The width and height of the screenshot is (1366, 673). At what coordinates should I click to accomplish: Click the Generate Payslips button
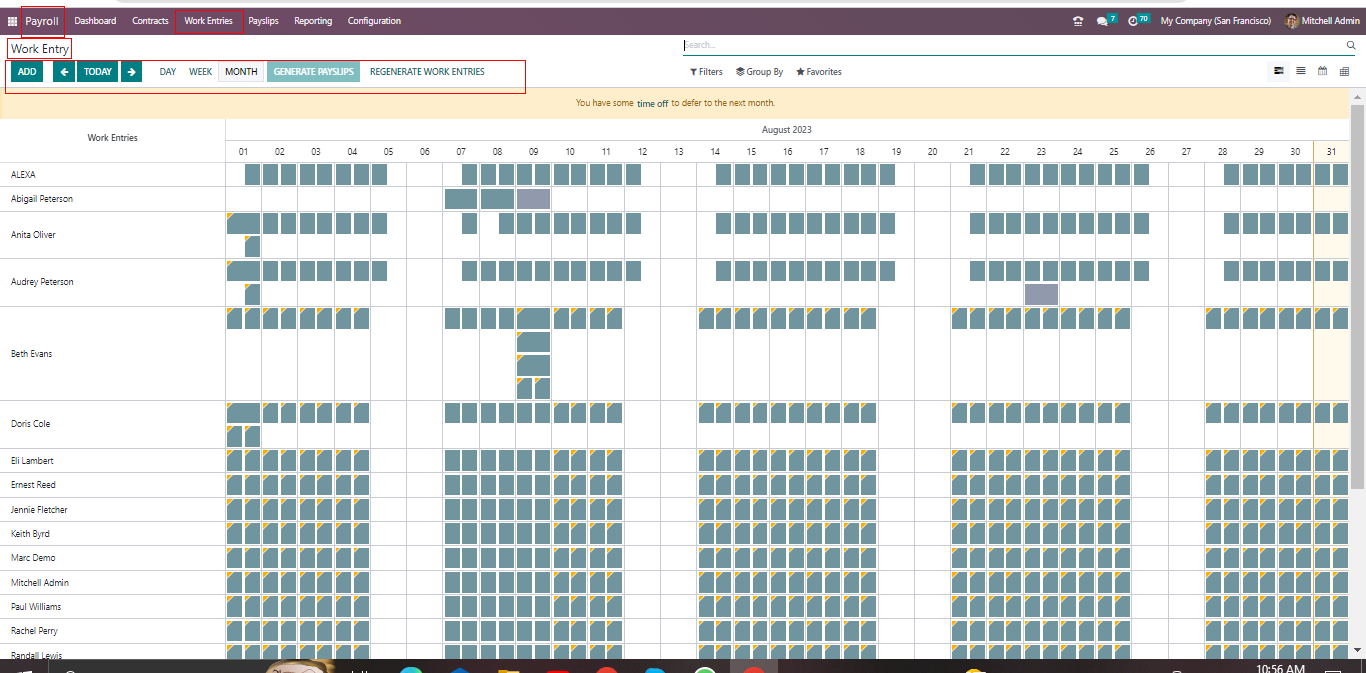click(x=313, y=72)
